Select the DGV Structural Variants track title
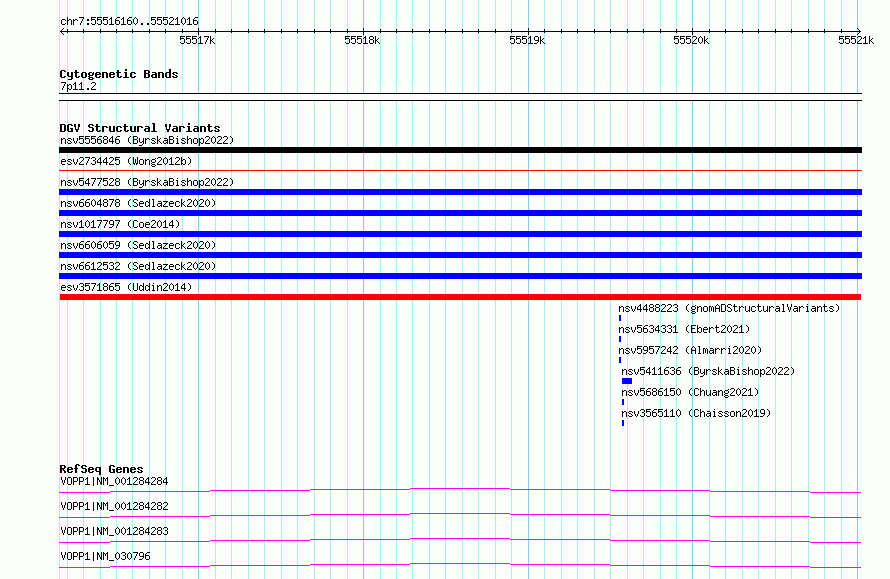890x579 pixels. click(140, 128)
